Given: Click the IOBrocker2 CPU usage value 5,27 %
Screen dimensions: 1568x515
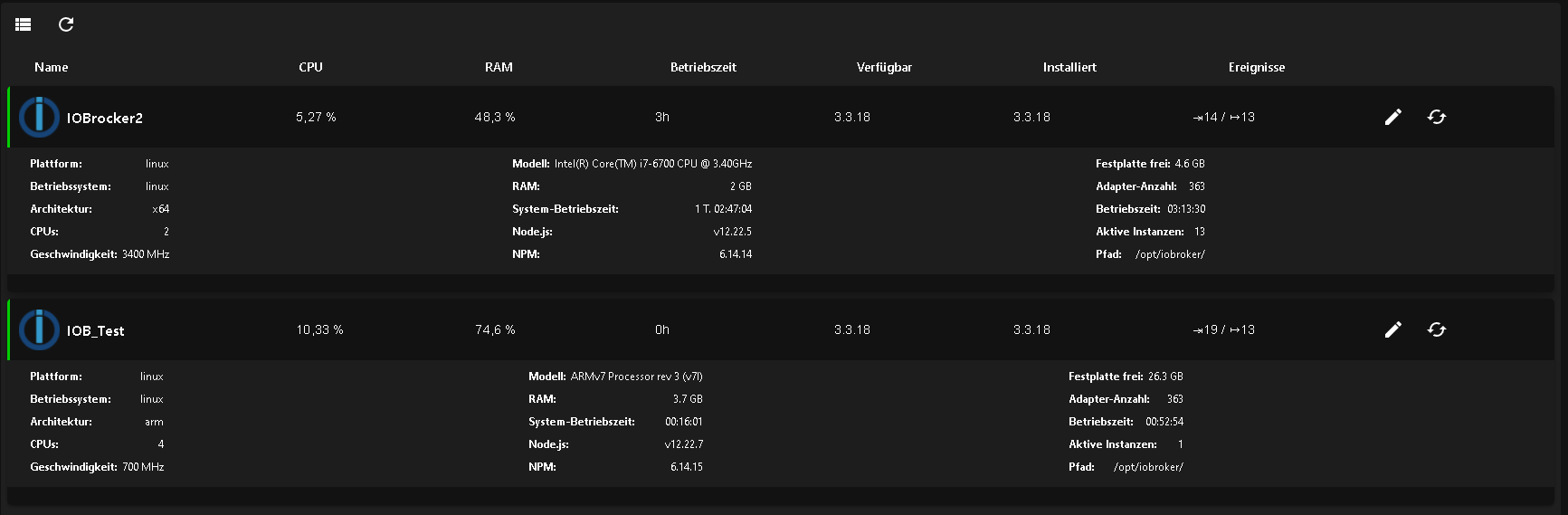Looking at the screenshot, I should pos(316,117).
